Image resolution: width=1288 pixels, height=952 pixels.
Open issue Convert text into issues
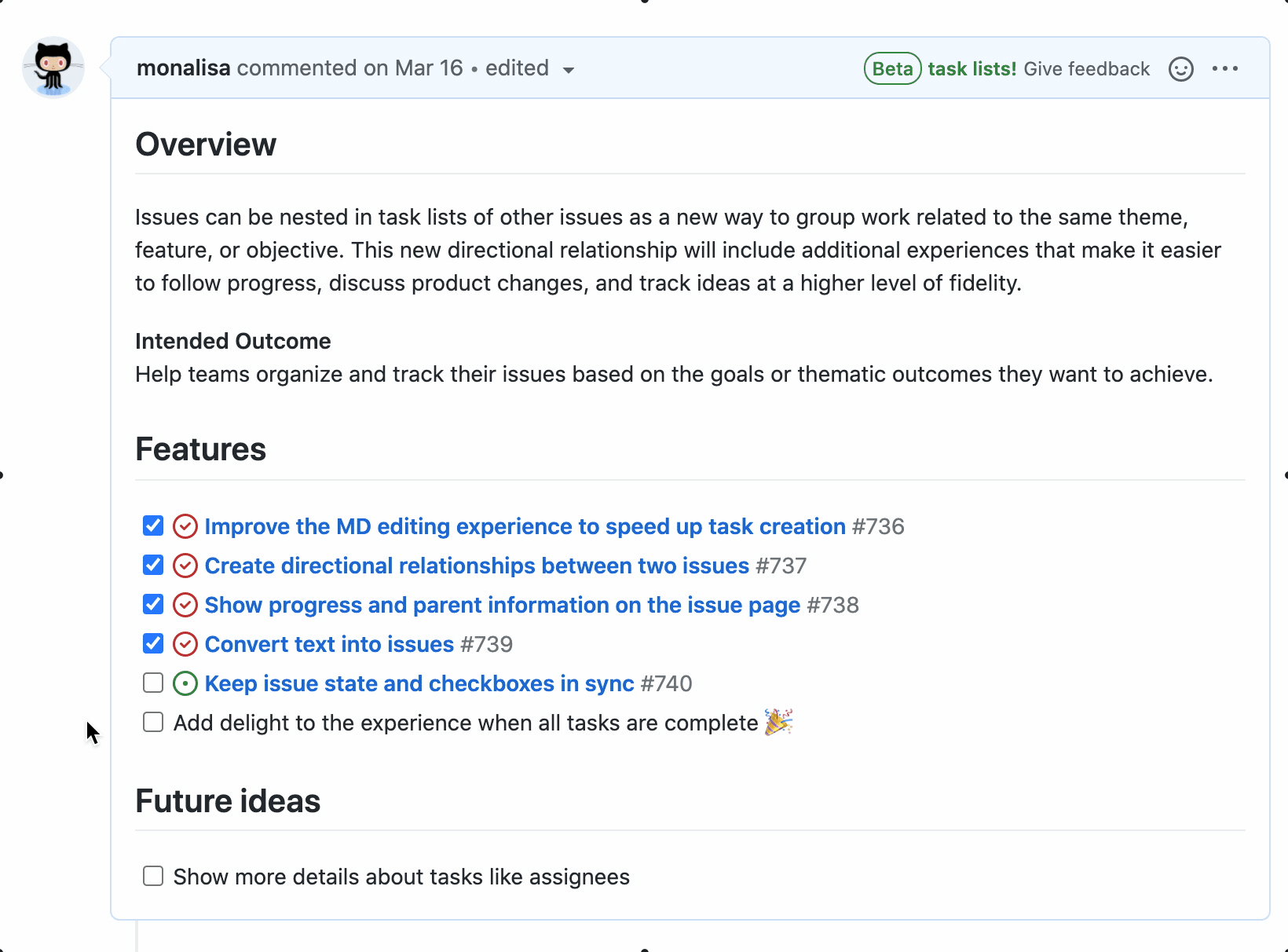click(x=329, y=644)
